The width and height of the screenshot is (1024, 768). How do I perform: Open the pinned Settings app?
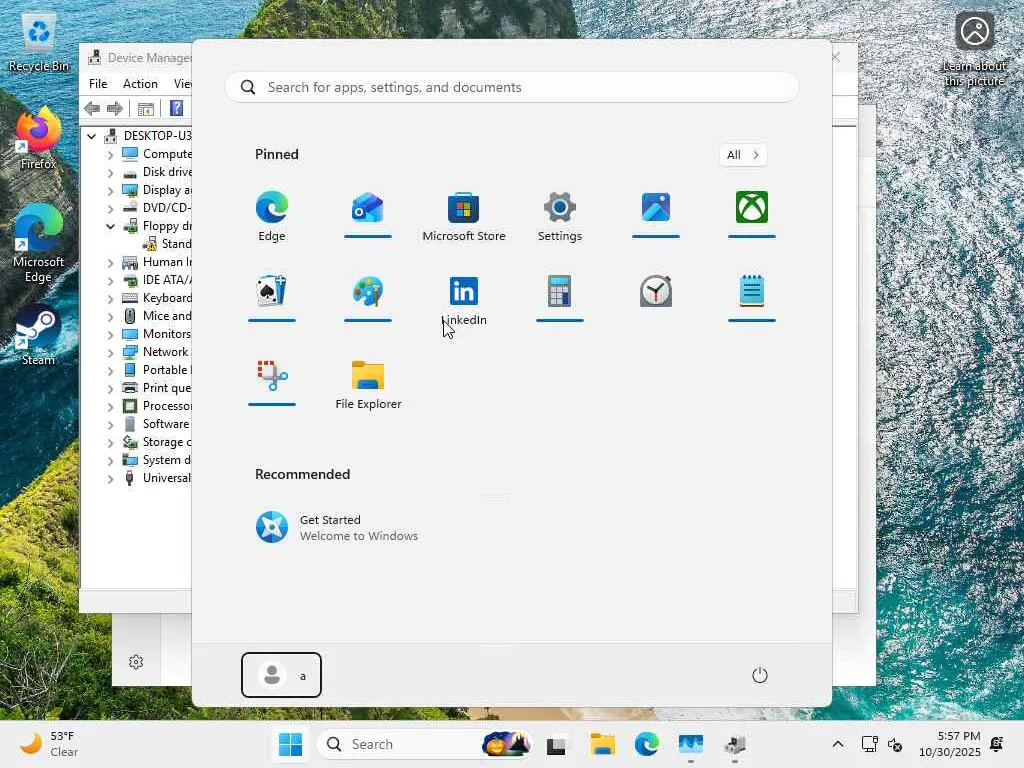pos(560,216)
